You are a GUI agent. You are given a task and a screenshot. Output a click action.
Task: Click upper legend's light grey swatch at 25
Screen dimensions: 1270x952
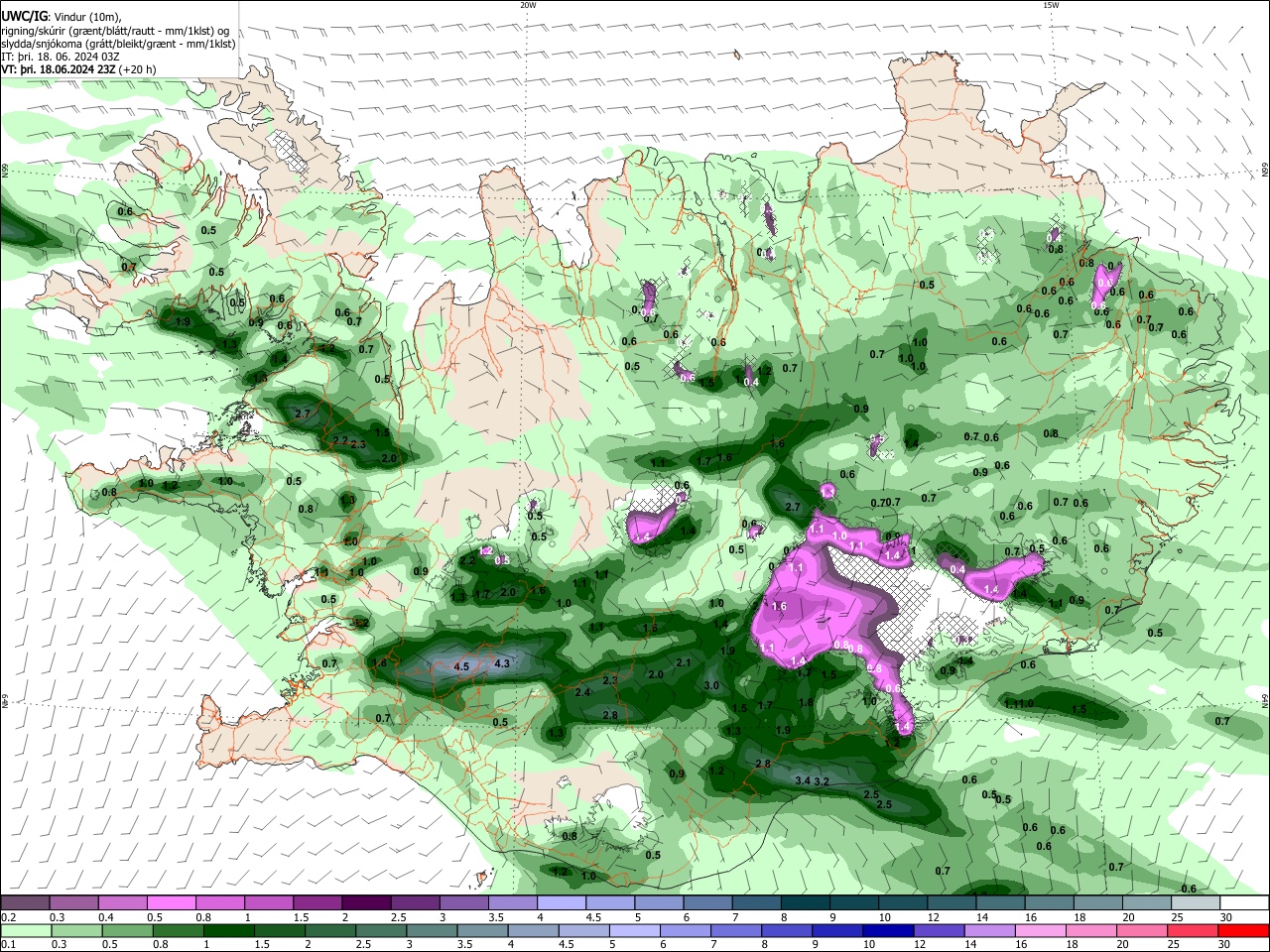click(x=1196, y=903)
